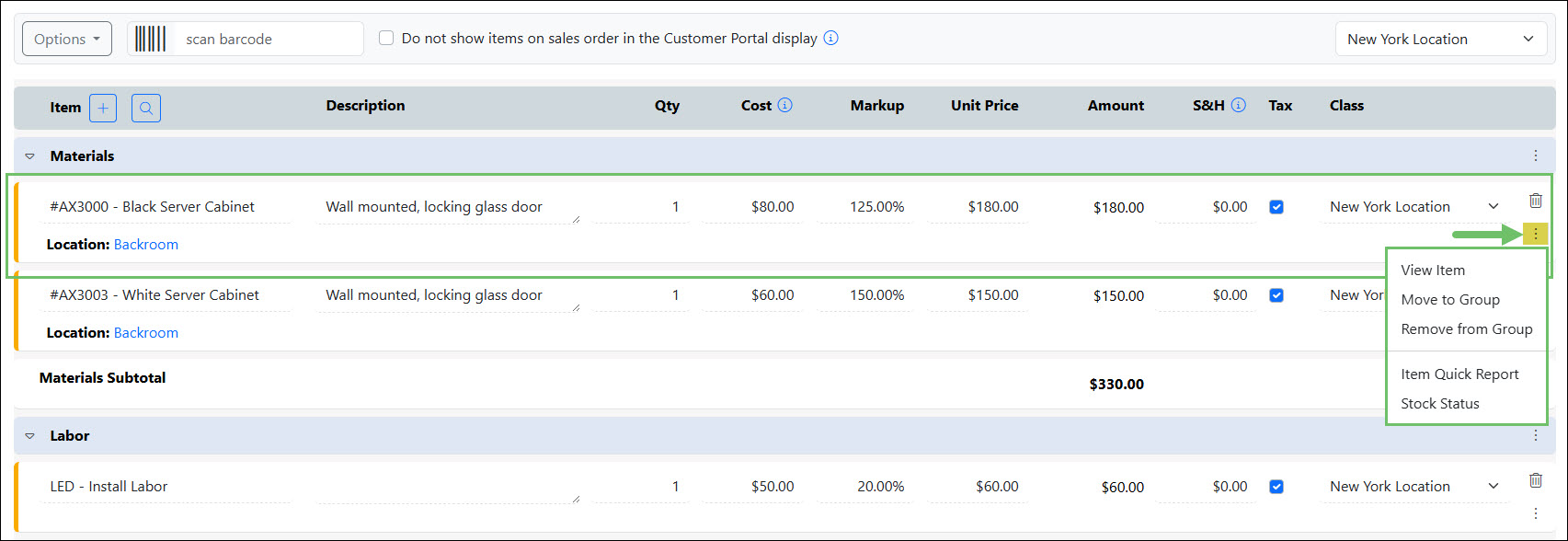Screen dimensions: 1568x541
Task: Open the New York Location selector at top
Action: coord(1441,39)
